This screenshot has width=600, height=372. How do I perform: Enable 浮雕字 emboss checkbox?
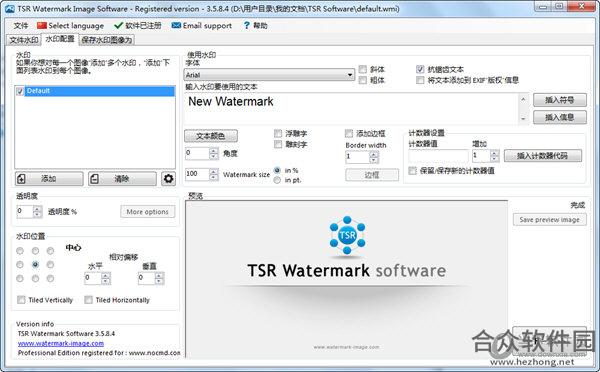[278, 133]
